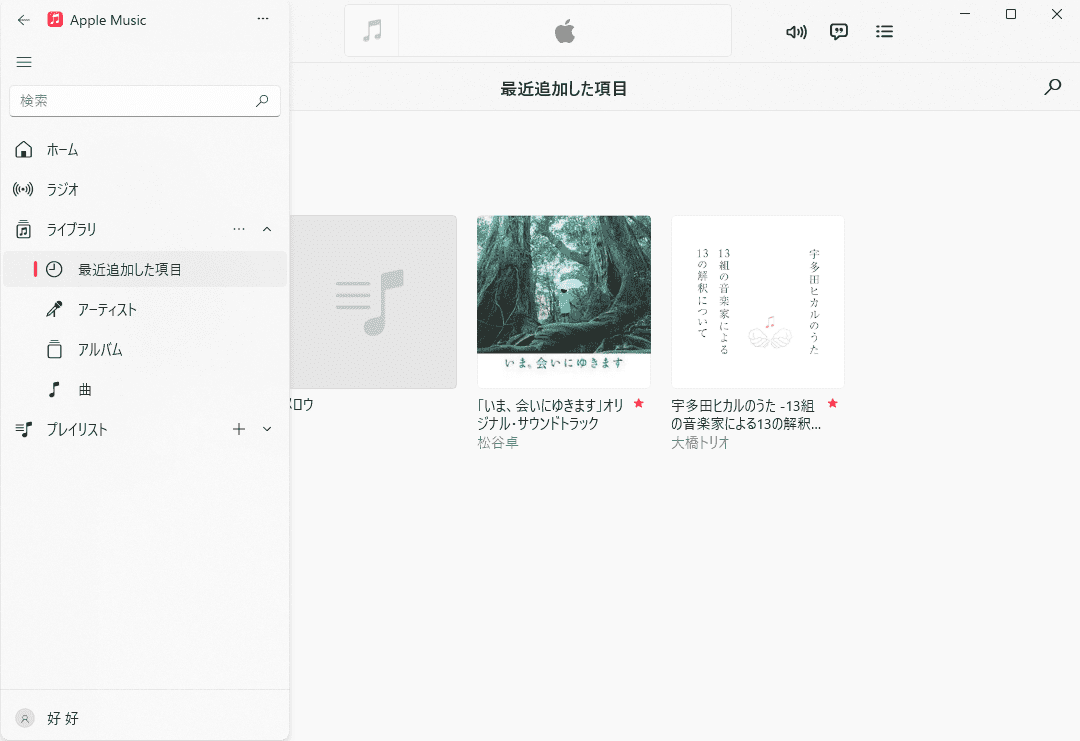Add new playlist with plus icon
Screen dimensions: 1080x741
point(239,429)
